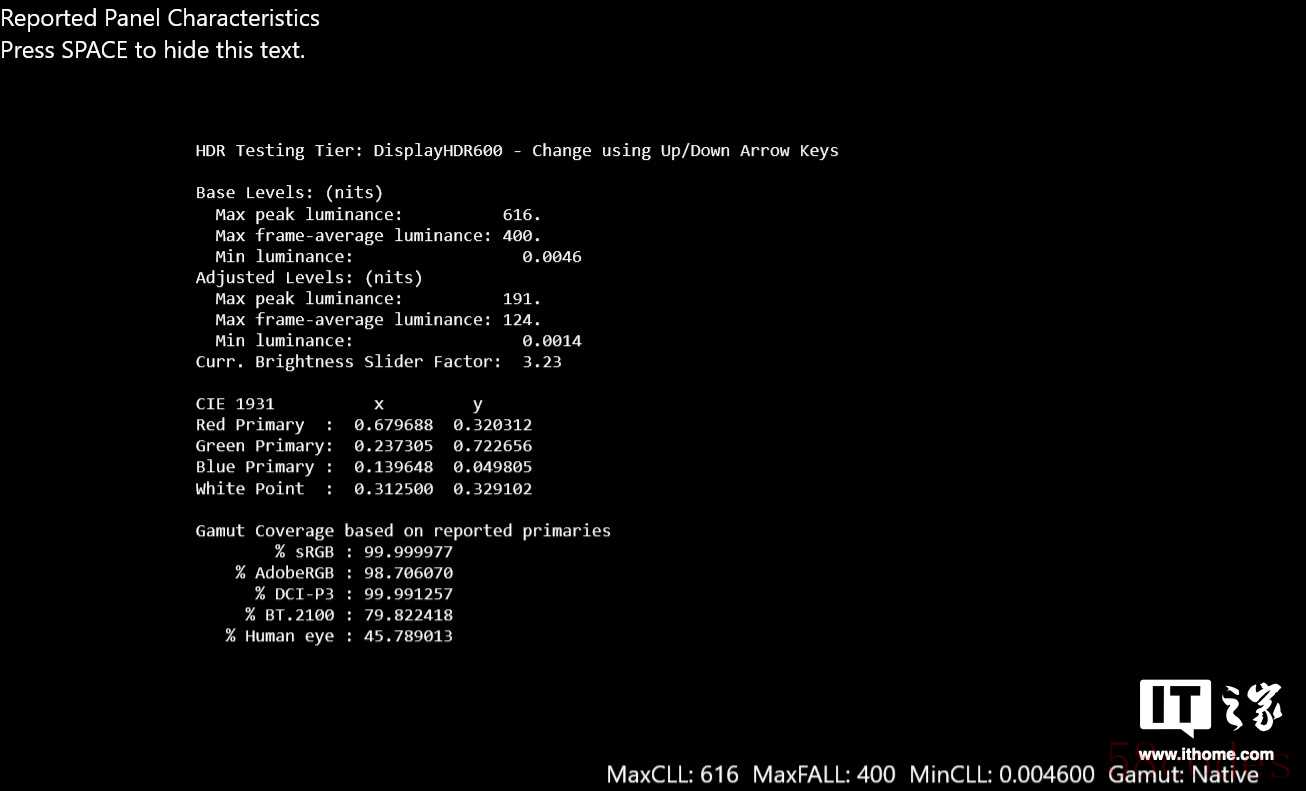Click the Green Primary coordinates row
Viewport: 1306px width, 791px height.
click(x=364, y=446)
